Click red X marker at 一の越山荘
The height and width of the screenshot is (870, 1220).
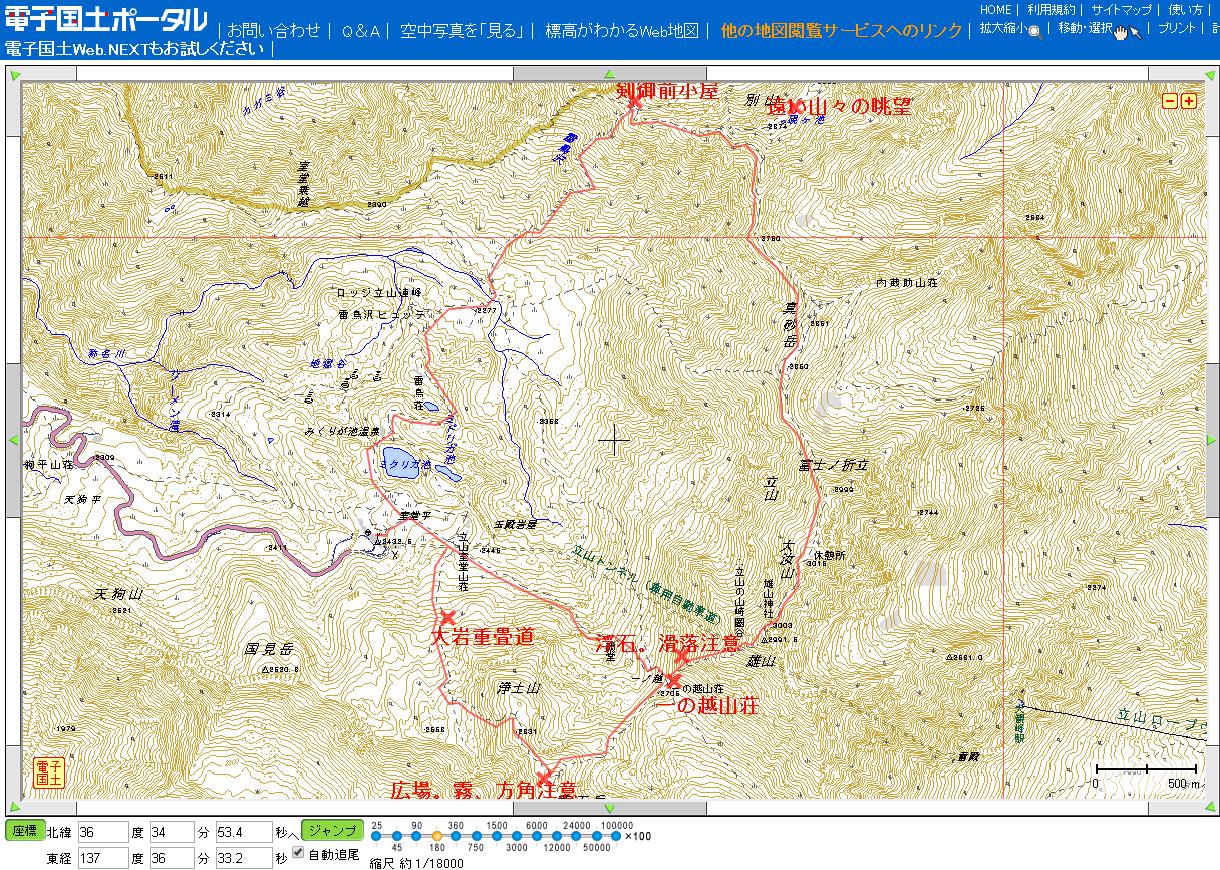click(673, 680)
